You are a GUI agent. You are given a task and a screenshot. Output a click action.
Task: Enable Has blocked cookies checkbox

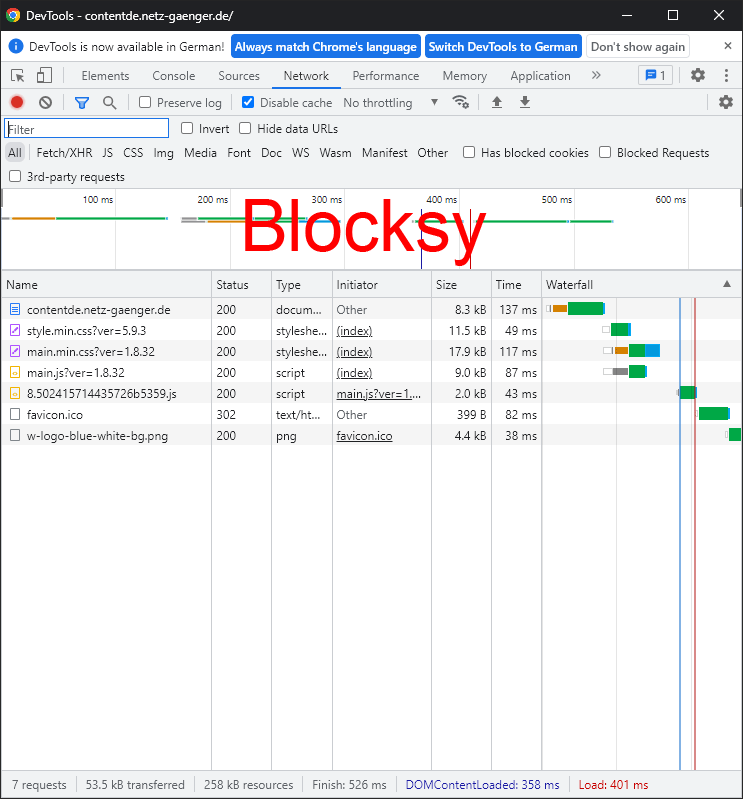tap(469, 152)
